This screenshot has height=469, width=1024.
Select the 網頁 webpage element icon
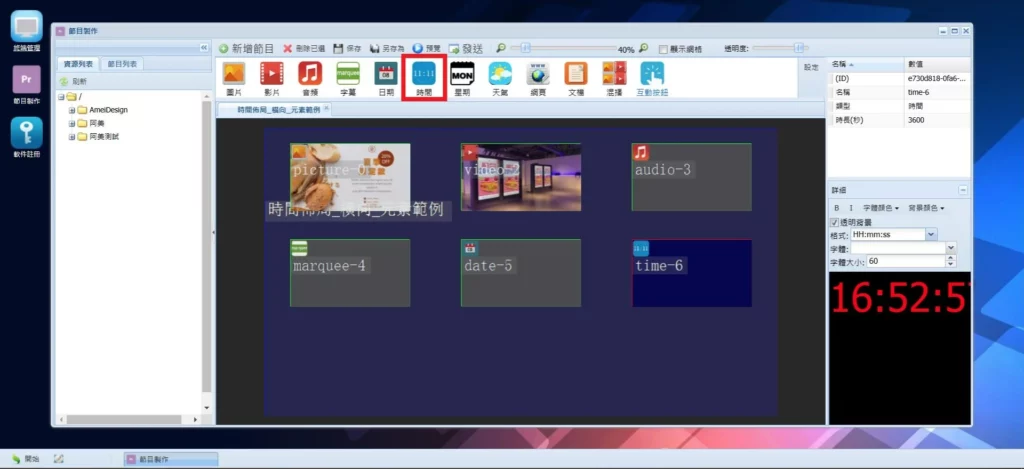pos(538,76)
